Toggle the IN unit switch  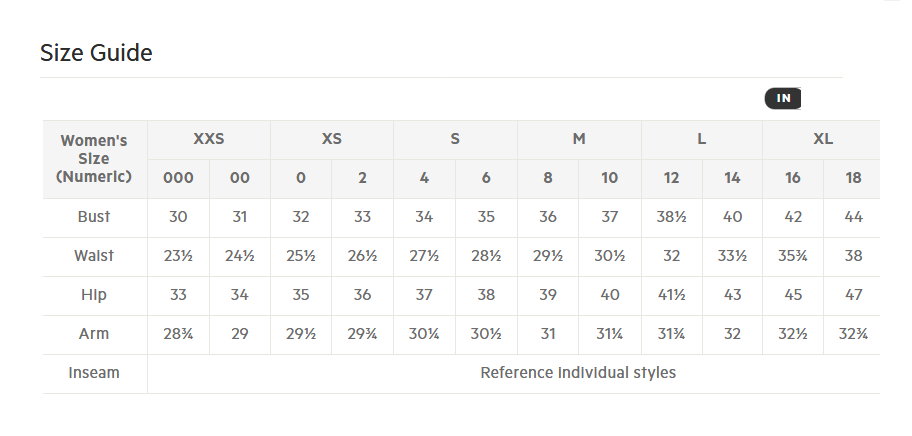pyautogui.click(x=783, y=98)
